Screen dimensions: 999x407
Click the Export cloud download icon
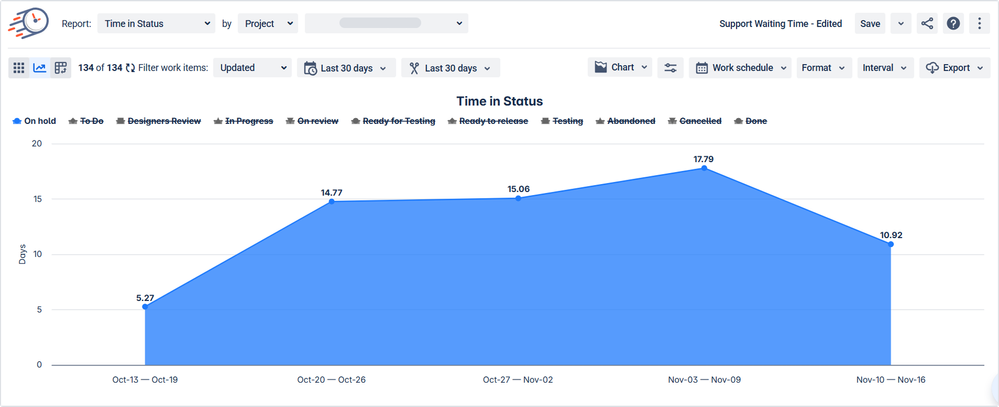[x=933, y=68]
